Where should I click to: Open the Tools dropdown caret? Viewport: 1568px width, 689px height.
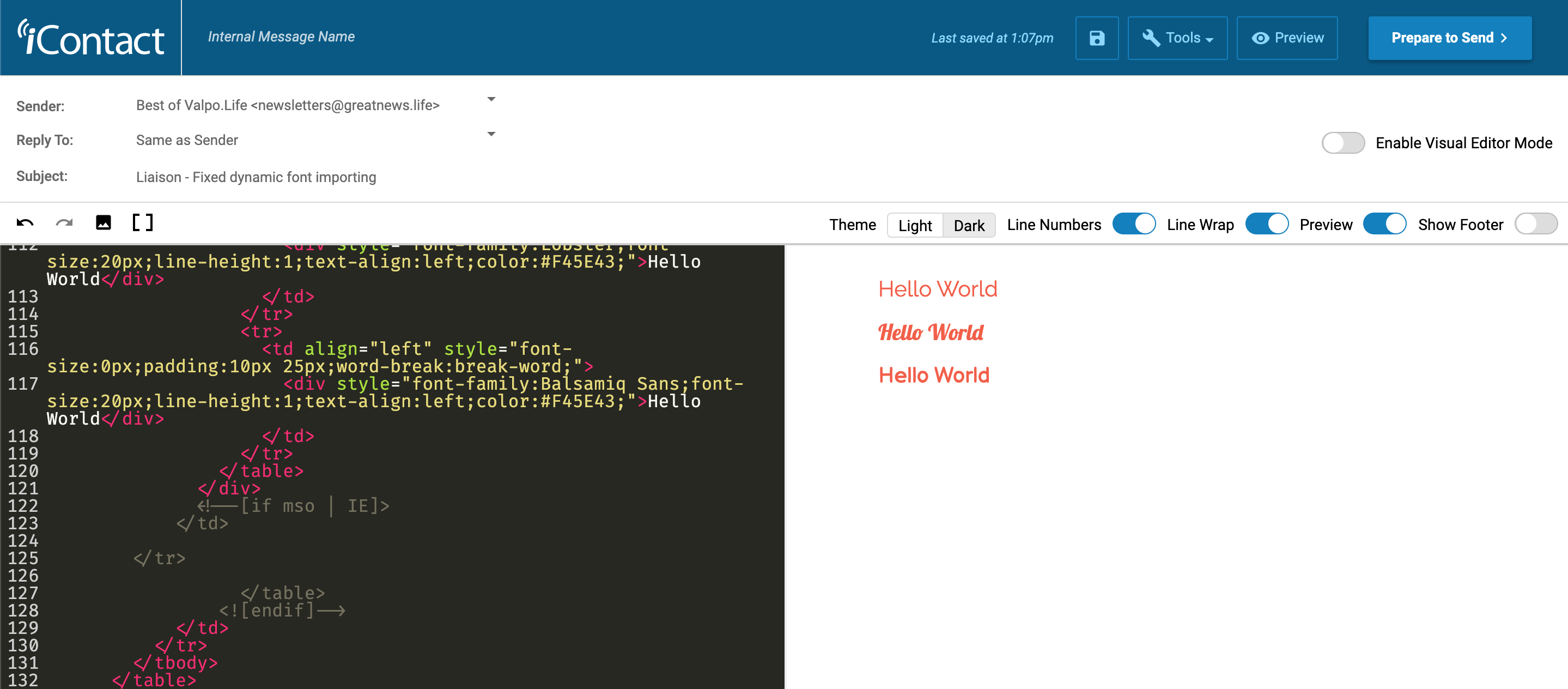(1210, 40)
